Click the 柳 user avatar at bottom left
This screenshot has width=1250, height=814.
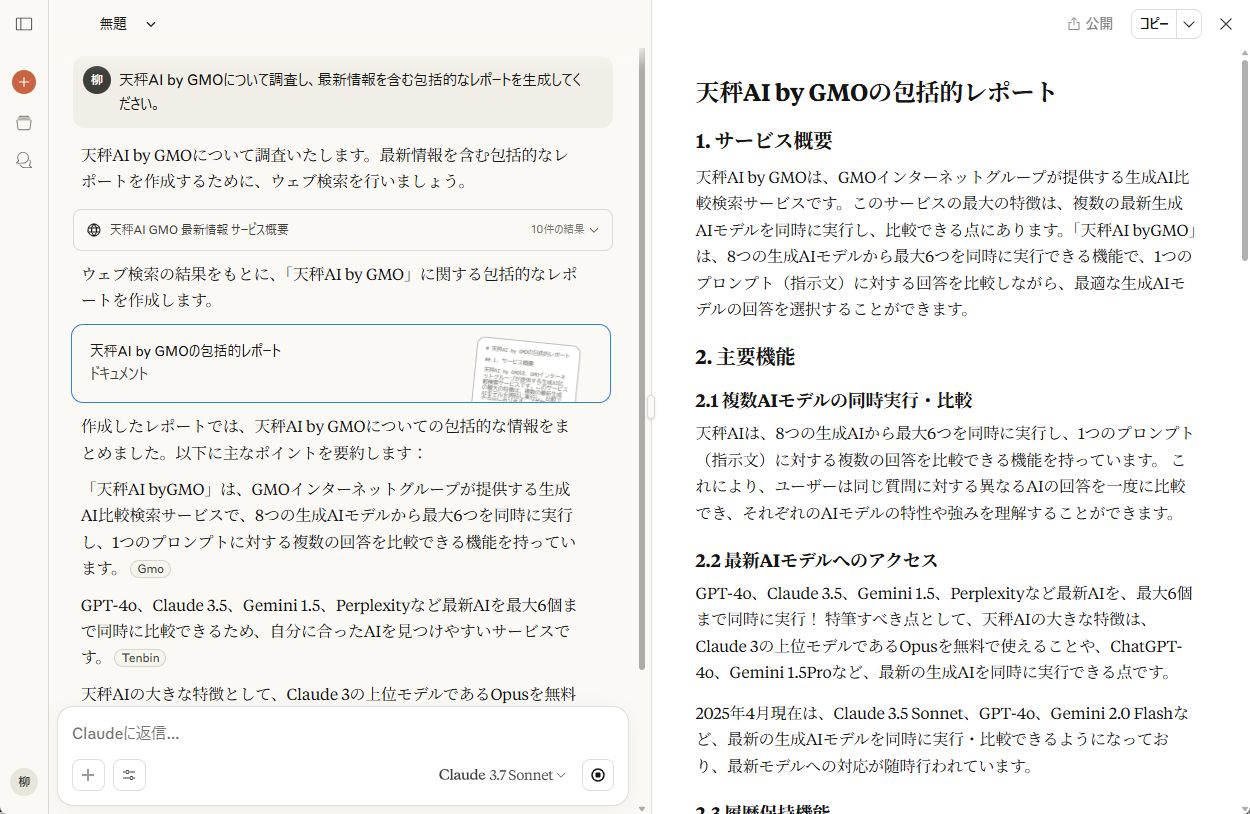[24, 782]
